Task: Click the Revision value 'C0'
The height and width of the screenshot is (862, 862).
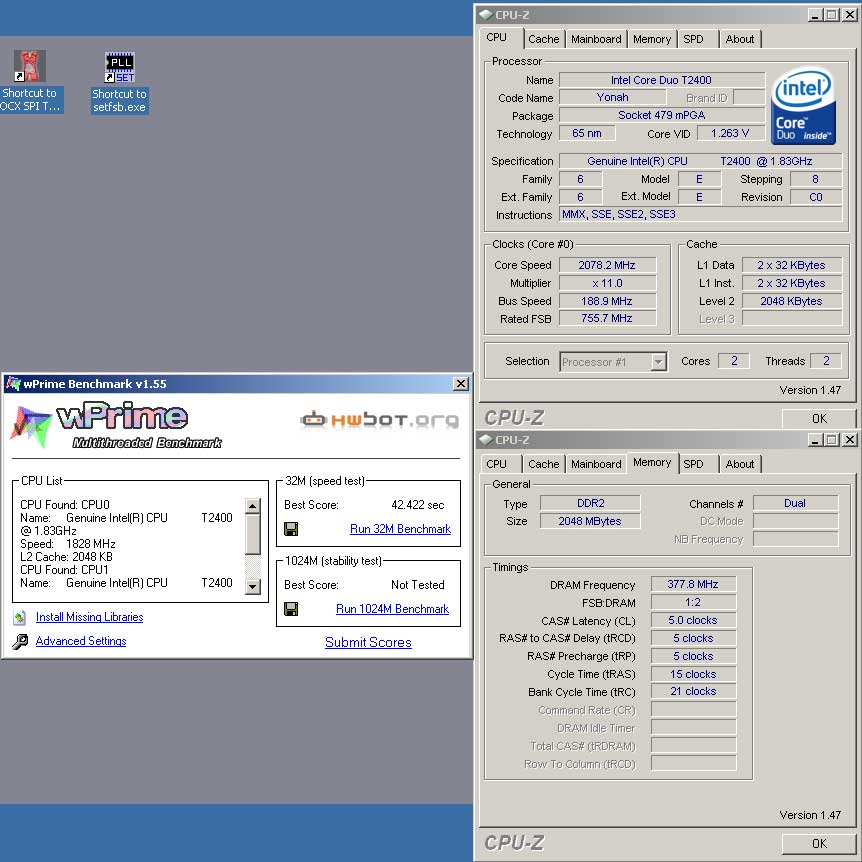Action: [816, 197]
